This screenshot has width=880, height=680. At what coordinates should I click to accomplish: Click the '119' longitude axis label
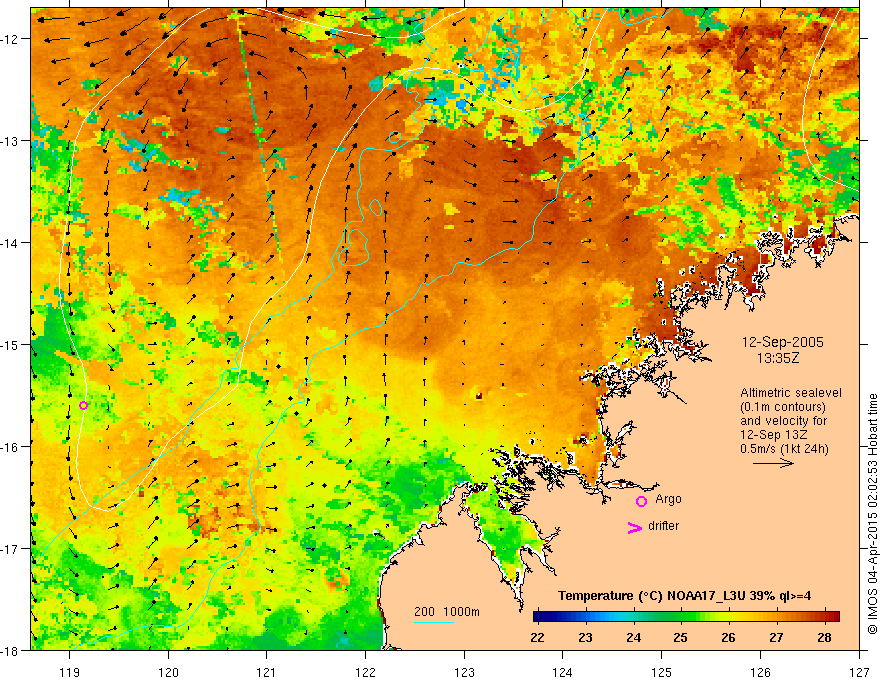70,672
